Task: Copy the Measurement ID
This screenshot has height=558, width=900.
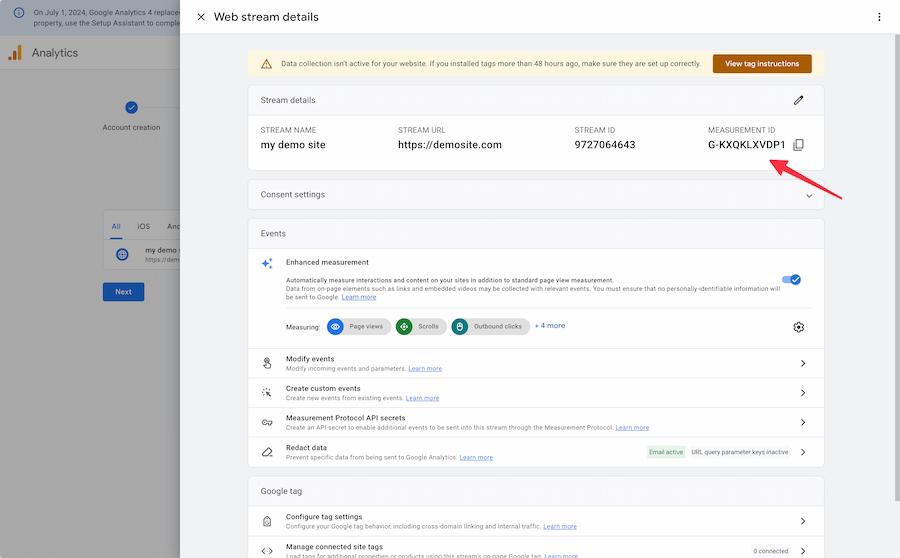Action: (x=798, y=145)
